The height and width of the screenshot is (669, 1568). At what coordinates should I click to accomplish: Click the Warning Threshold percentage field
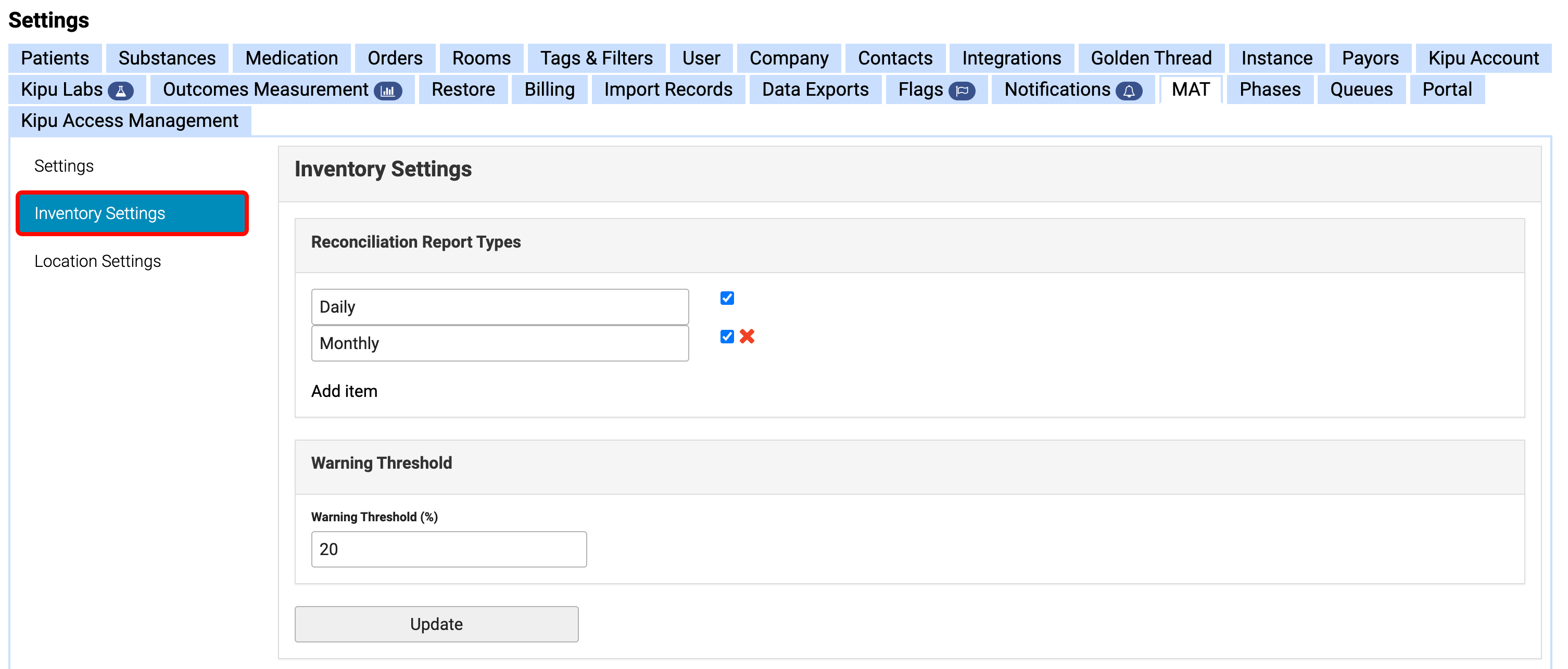coord(449,549)
